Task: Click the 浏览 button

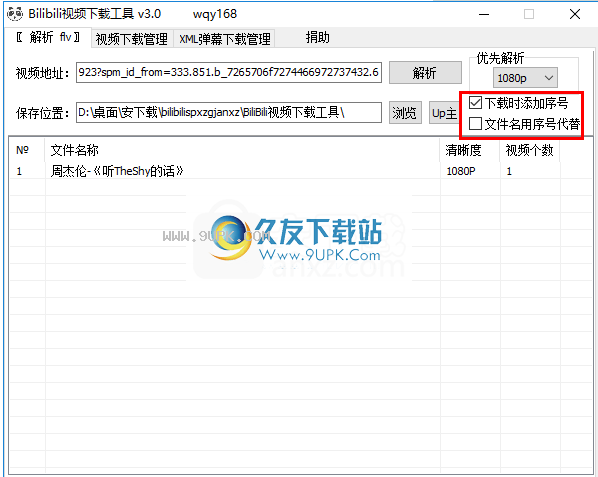Action: pos(405,113)
